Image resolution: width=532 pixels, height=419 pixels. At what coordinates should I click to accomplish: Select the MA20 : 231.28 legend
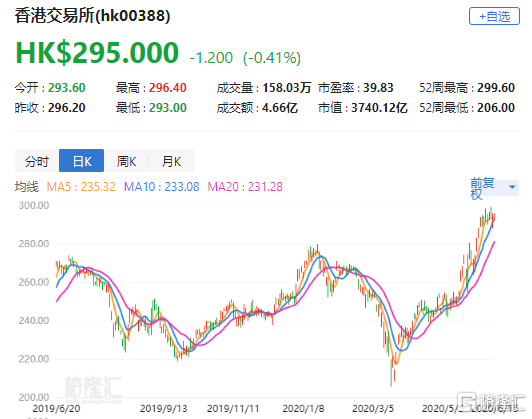245,187
